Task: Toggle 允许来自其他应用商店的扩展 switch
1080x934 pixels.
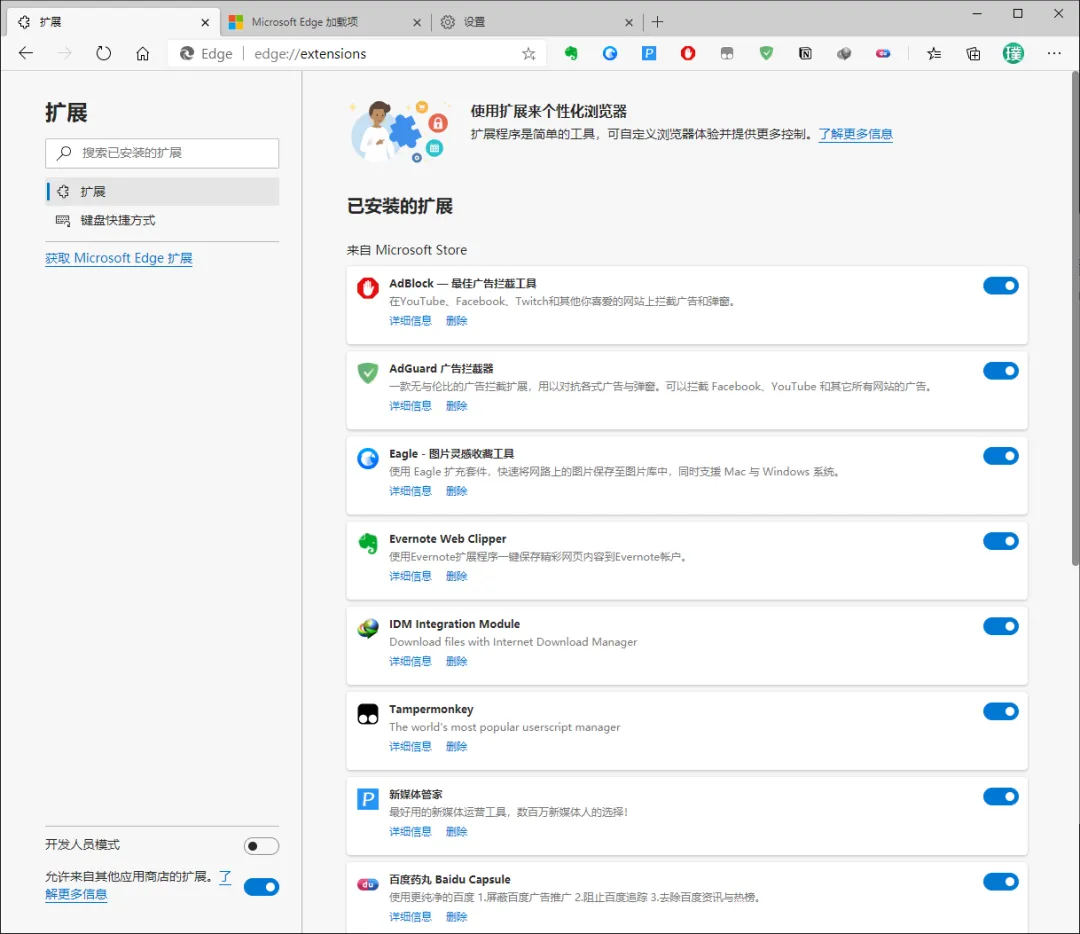Action: coord(262,886)
